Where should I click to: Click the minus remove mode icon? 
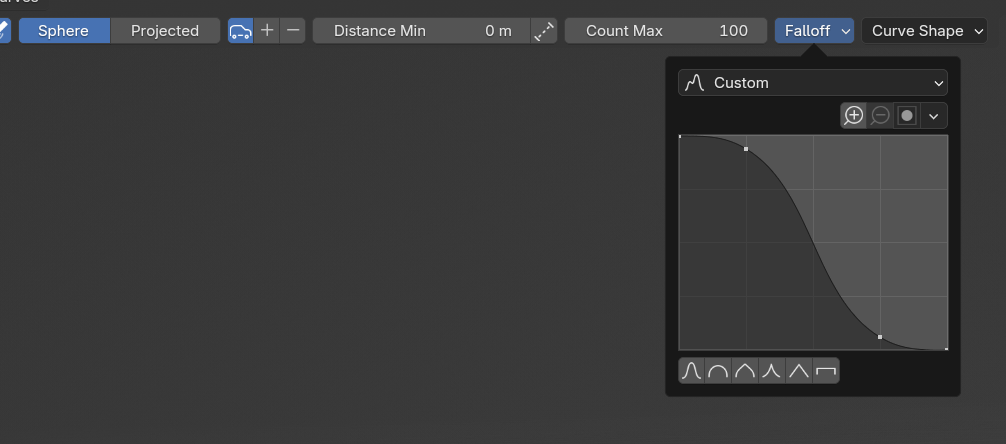(293, 31)
